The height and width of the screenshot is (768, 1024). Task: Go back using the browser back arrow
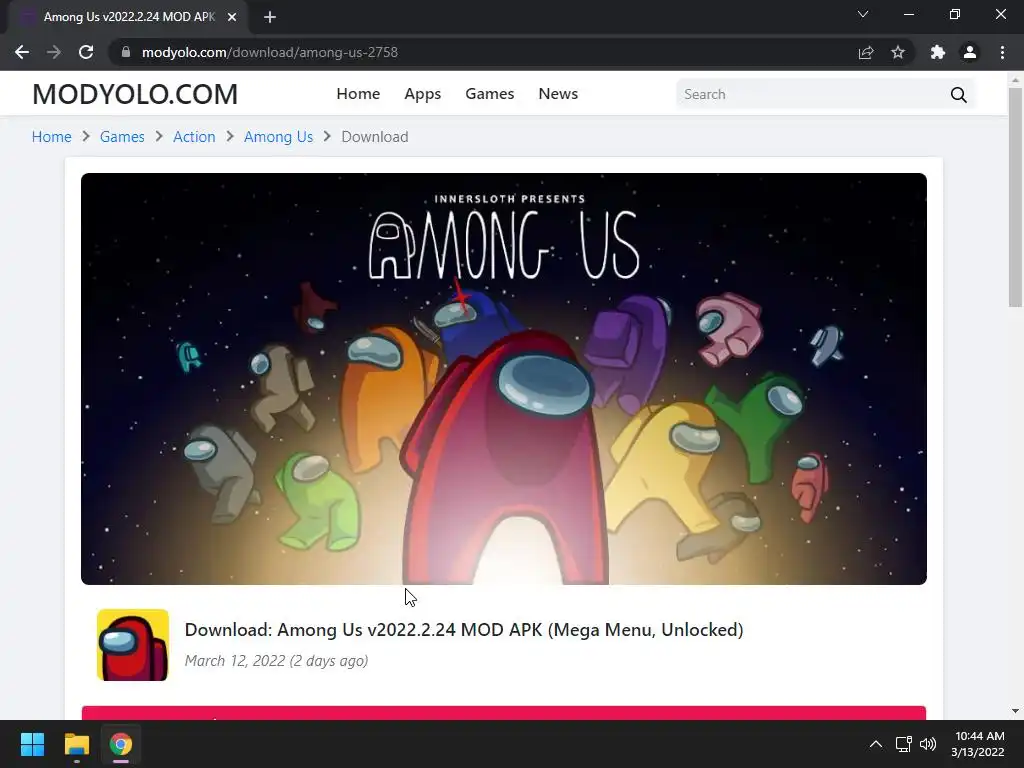click(x=22, y=52)
